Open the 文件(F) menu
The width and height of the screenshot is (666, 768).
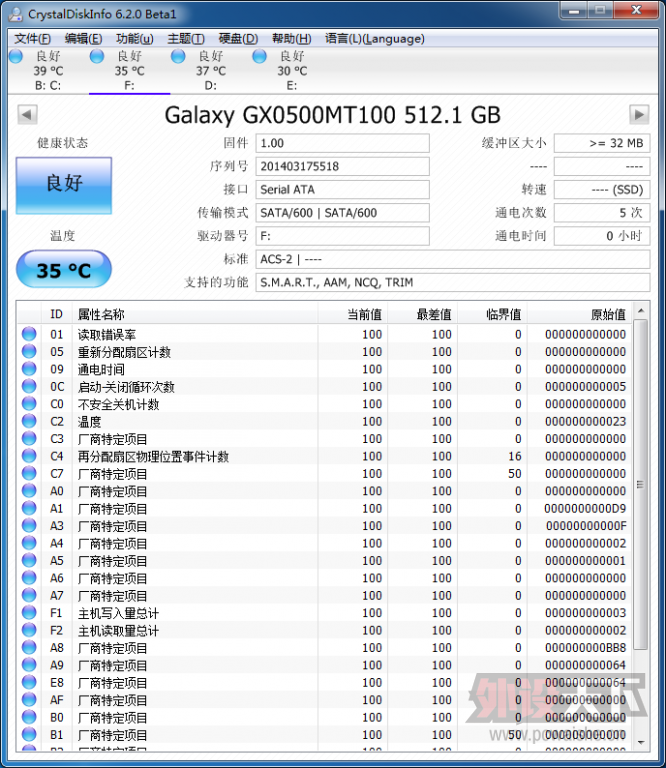[x=32, y=39]
